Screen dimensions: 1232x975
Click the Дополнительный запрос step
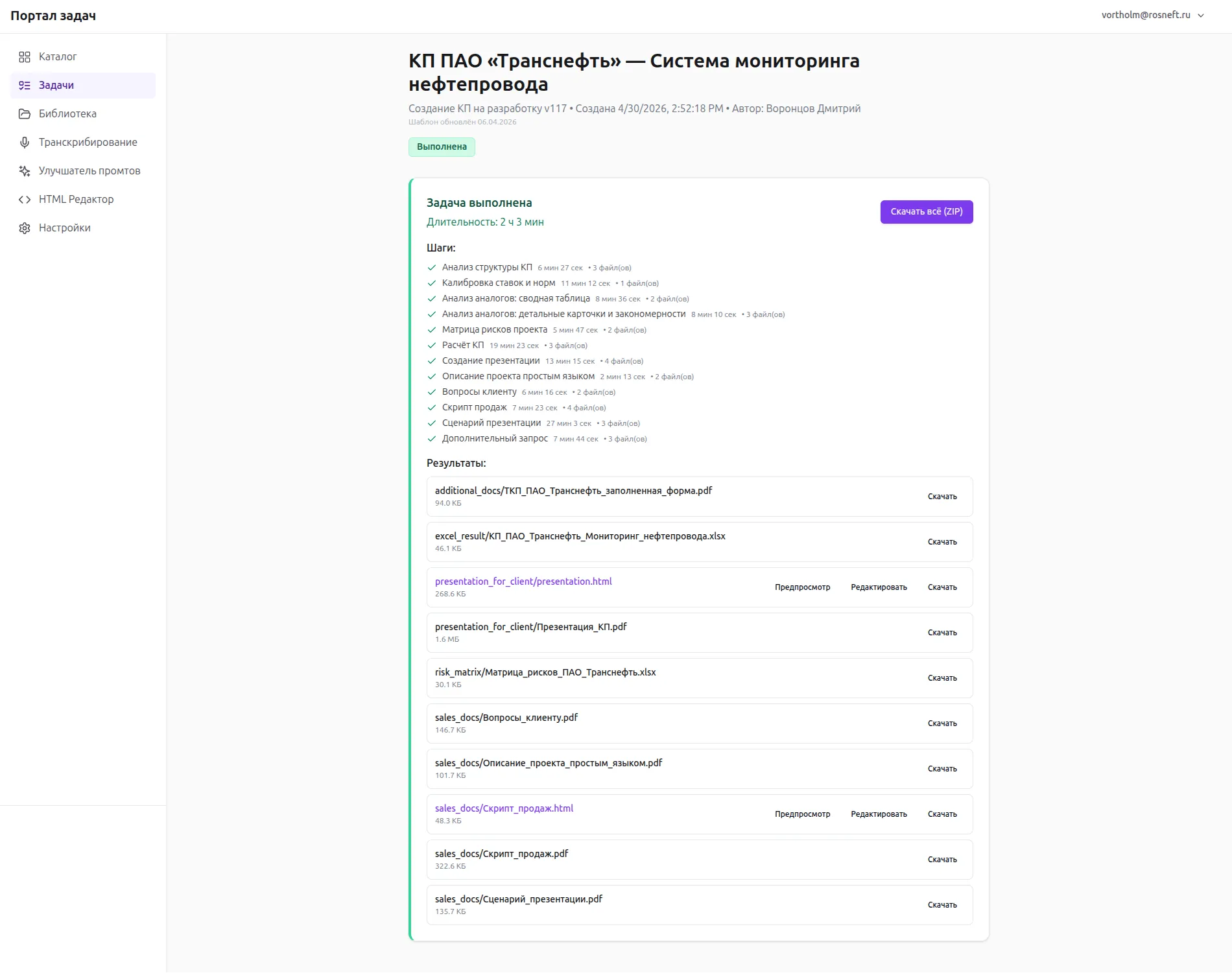click(x=495, y=439)
